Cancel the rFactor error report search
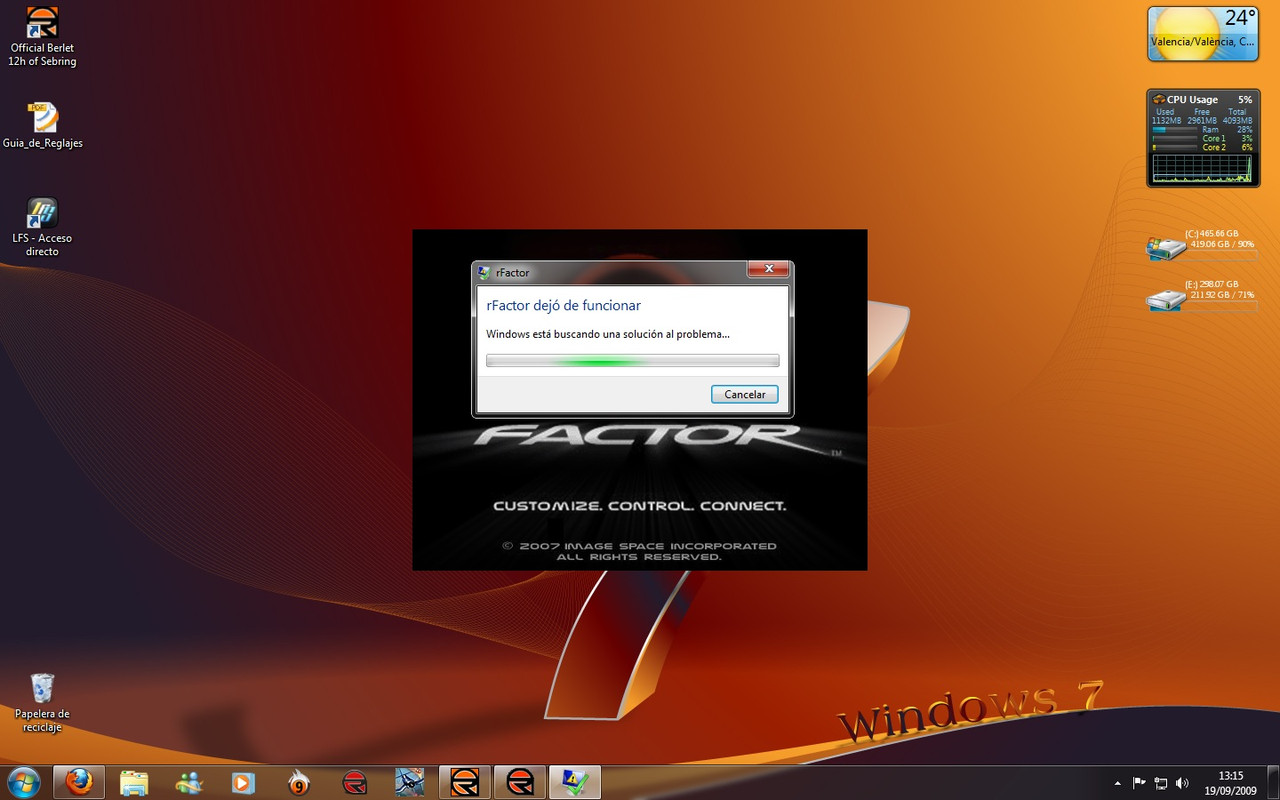Image resolution: width=1280 pixels, height=800 pixels. coord(744,394)
